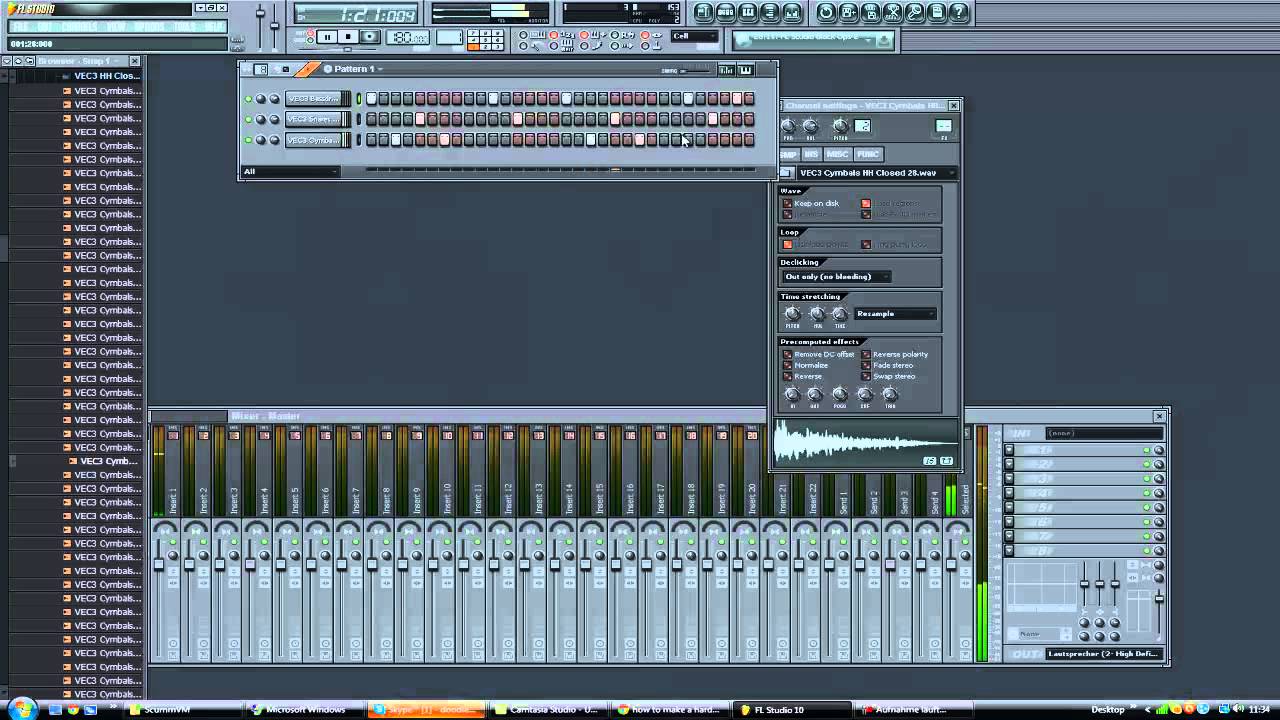1280x720 pixels.
Task: Click the VOL knob in Channel settings
Action: click(x=811, y=126)
